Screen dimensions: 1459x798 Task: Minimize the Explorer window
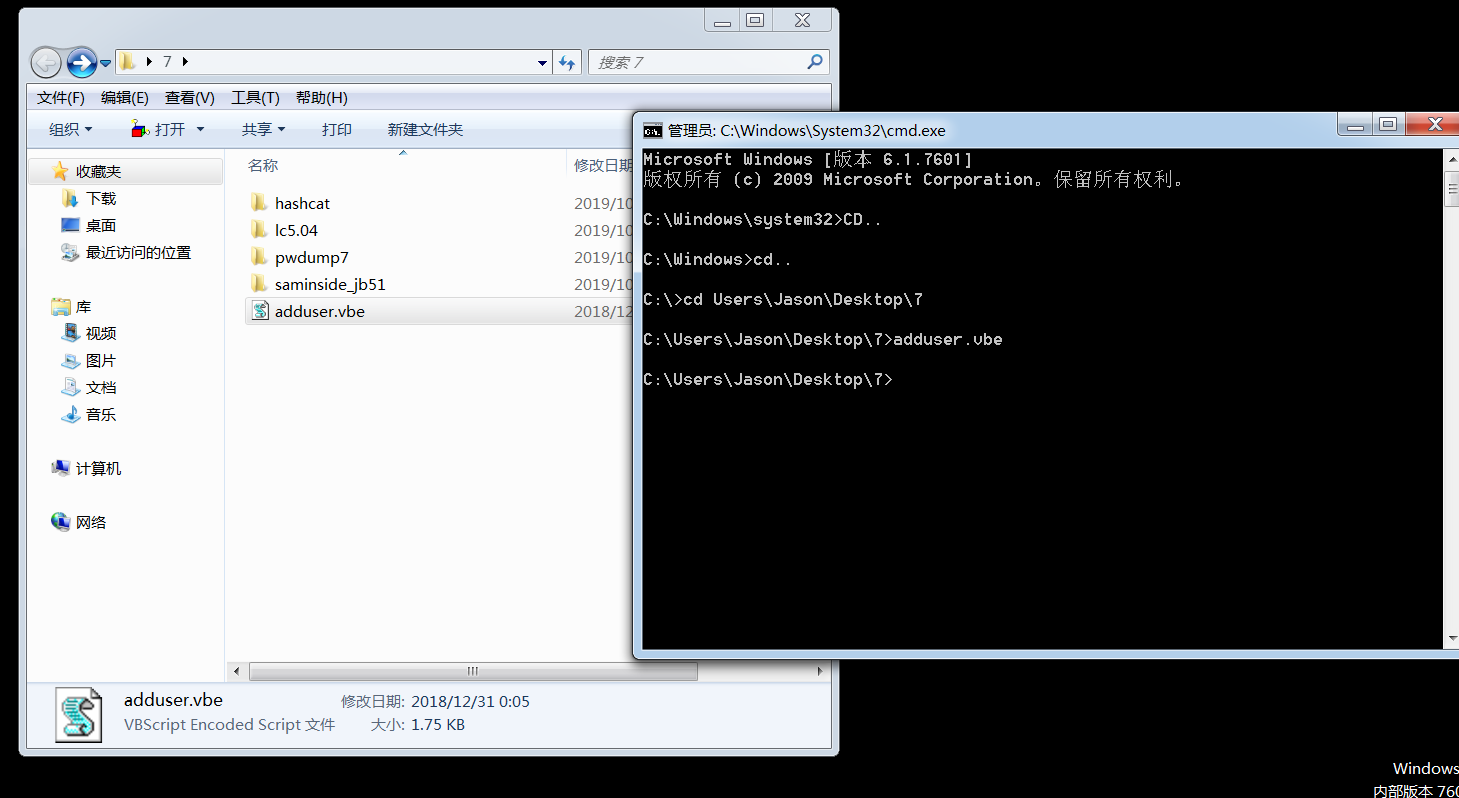722,20
